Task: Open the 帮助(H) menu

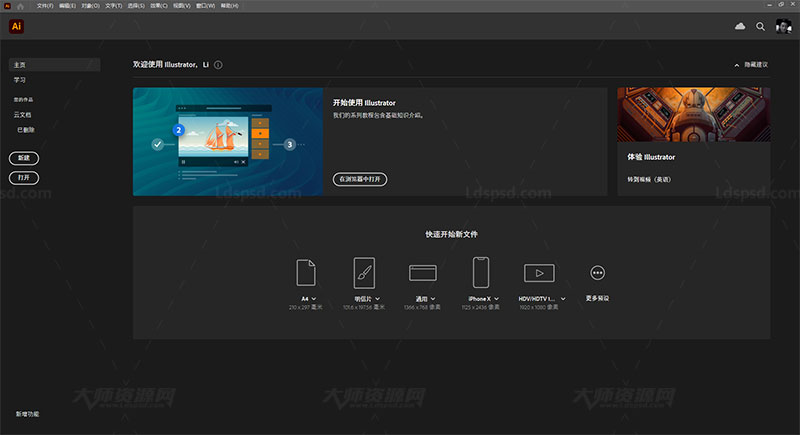Action: pyautogui.click(x=230, y=6)
